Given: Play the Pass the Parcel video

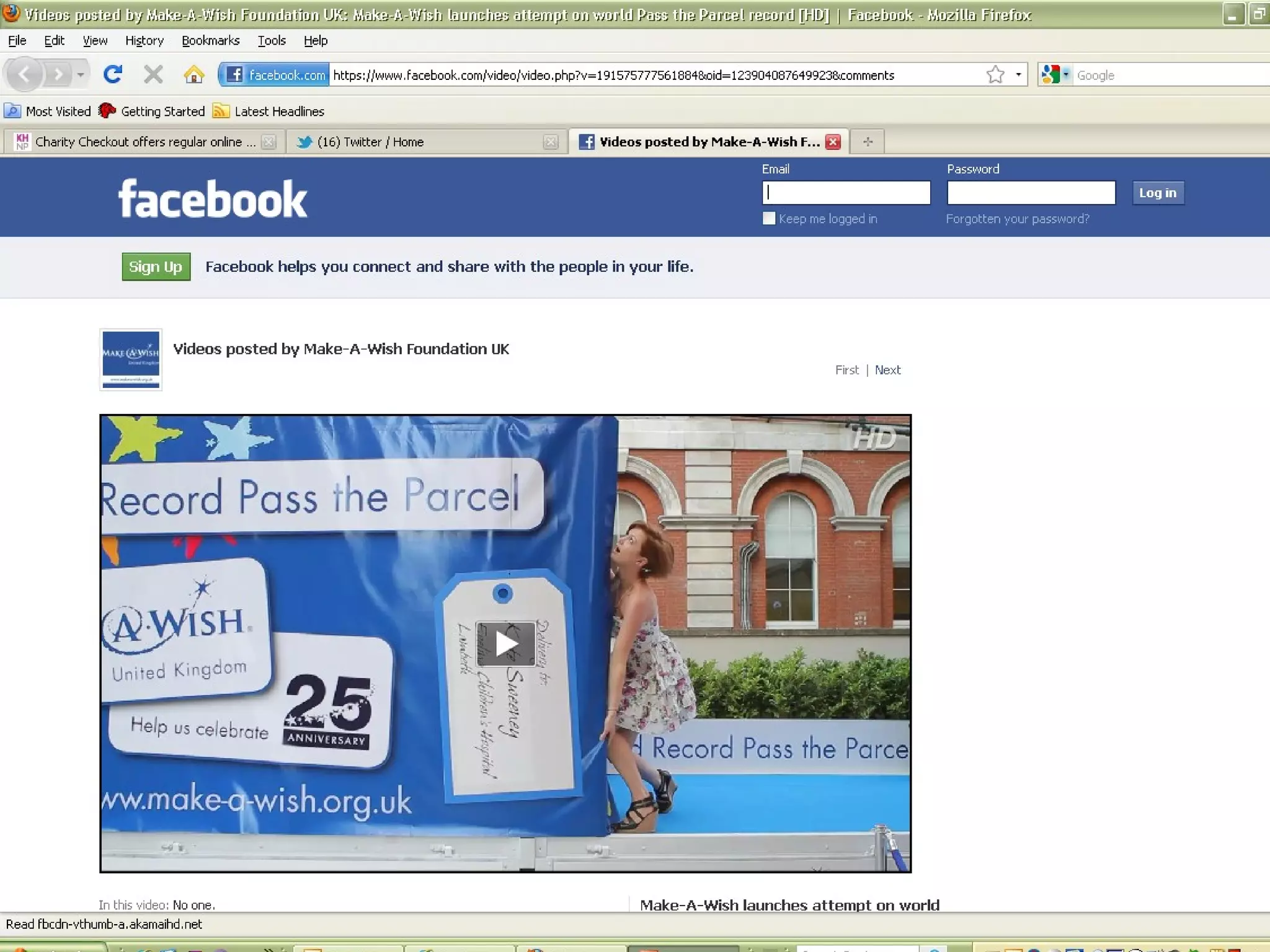Looking at the screenshot, I should tap(505, 644).
